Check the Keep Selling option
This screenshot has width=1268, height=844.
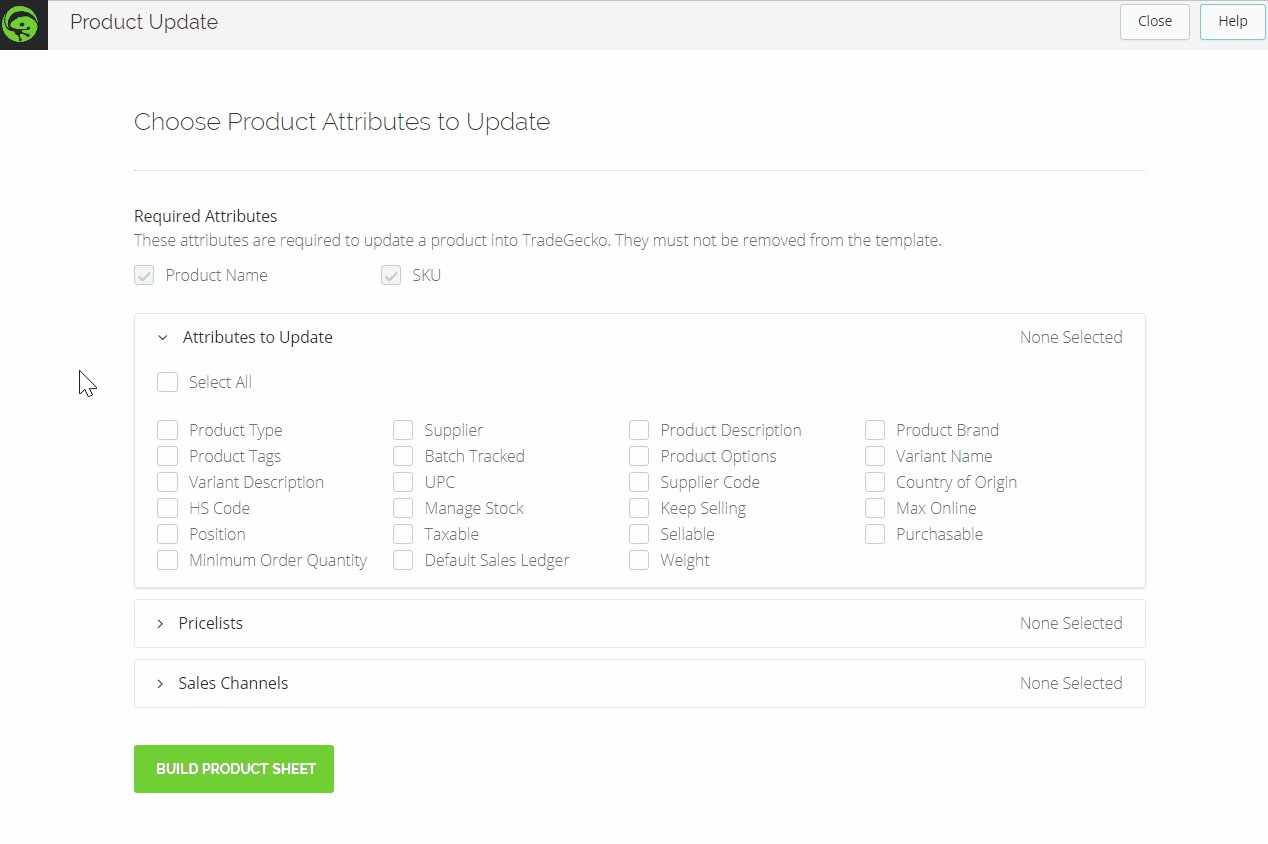click(639, 508)
